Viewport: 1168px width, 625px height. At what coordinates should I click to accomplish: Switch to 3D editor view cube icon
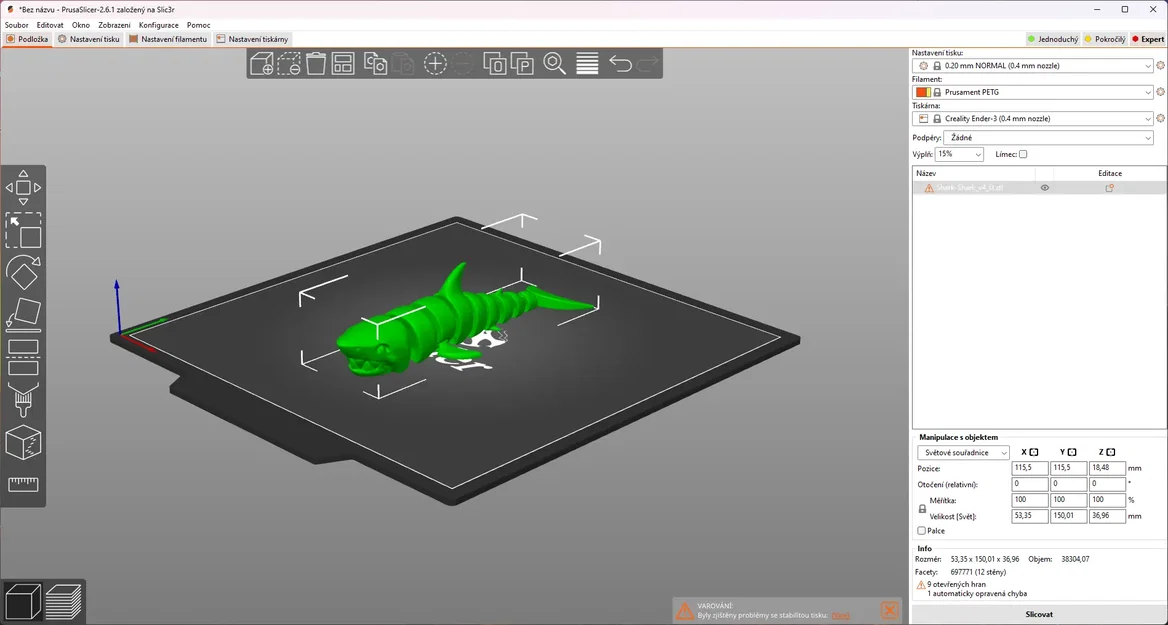click(x=22, y=602)
